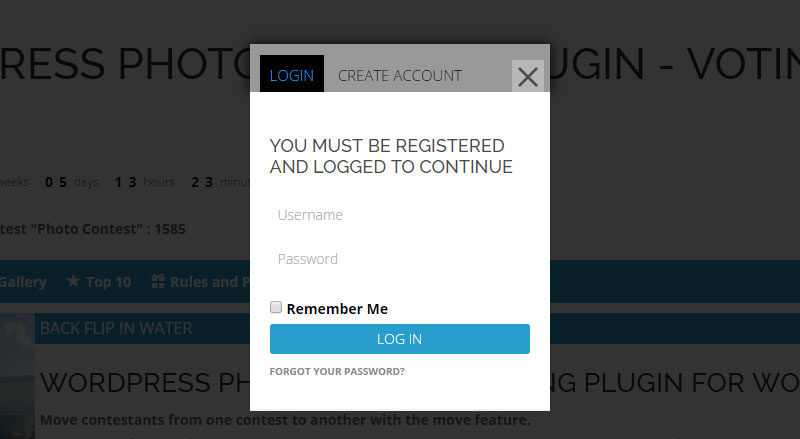This screenshot has height=439, width=800.
Task: Click the Remember Me label text
Action: pyautogui.click(x=337, y=309)
